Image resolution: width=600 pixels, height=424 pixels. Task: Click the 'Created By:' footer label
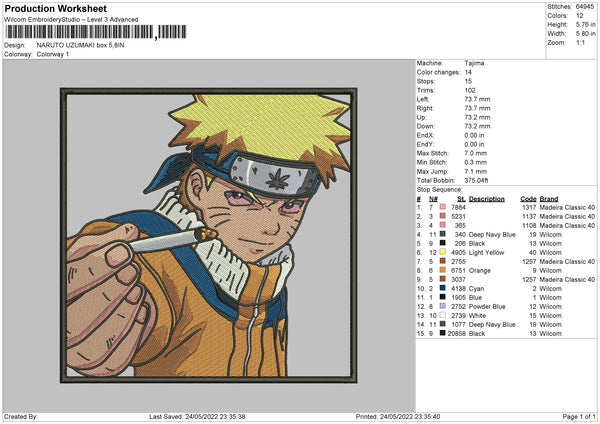21,416
